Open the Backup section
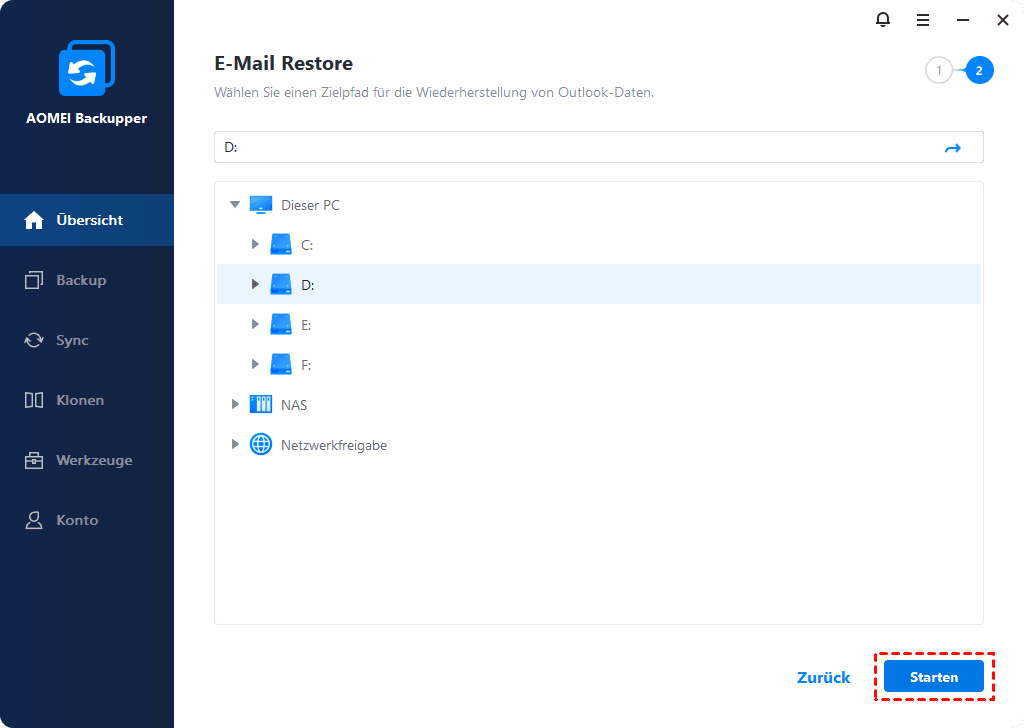 (x=87, y=280)
